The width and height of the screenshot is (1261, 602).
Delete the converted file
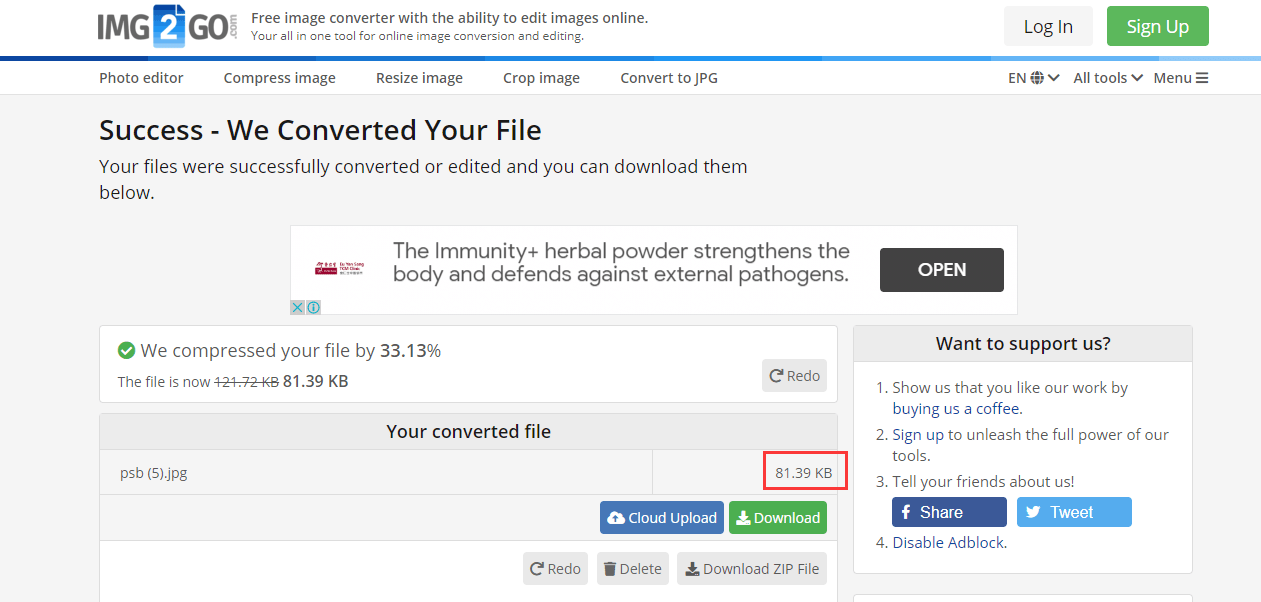coord(632,569)
